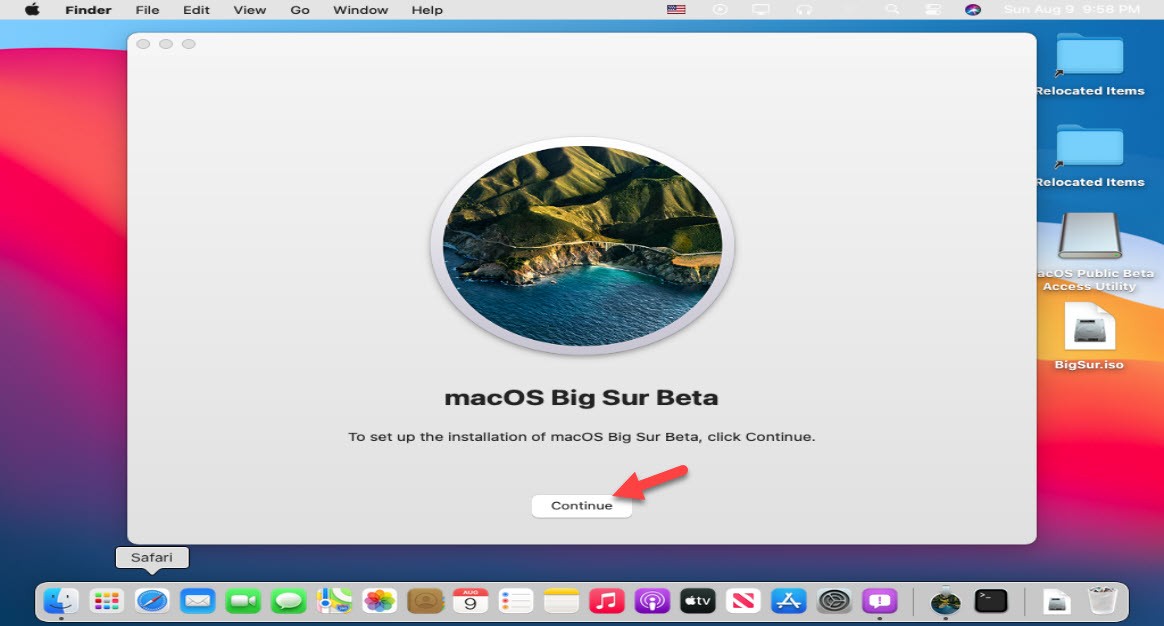Open the Maps application
This screenshot has width=1164, height=626.
(333, 600)
